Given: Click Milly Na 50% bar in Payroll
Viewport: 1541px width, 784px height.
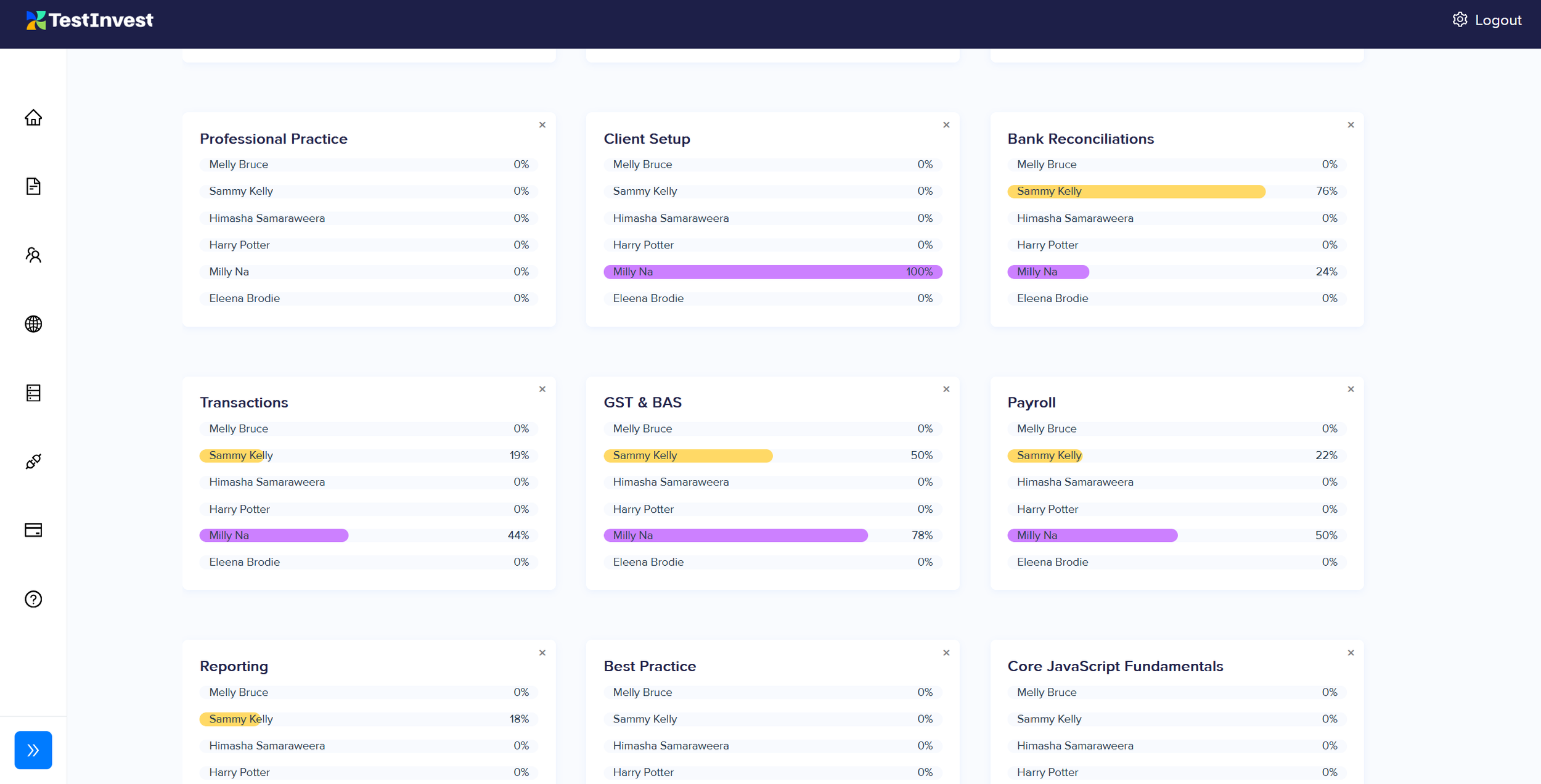Looking at the screenshot, I should point(1092,535).
